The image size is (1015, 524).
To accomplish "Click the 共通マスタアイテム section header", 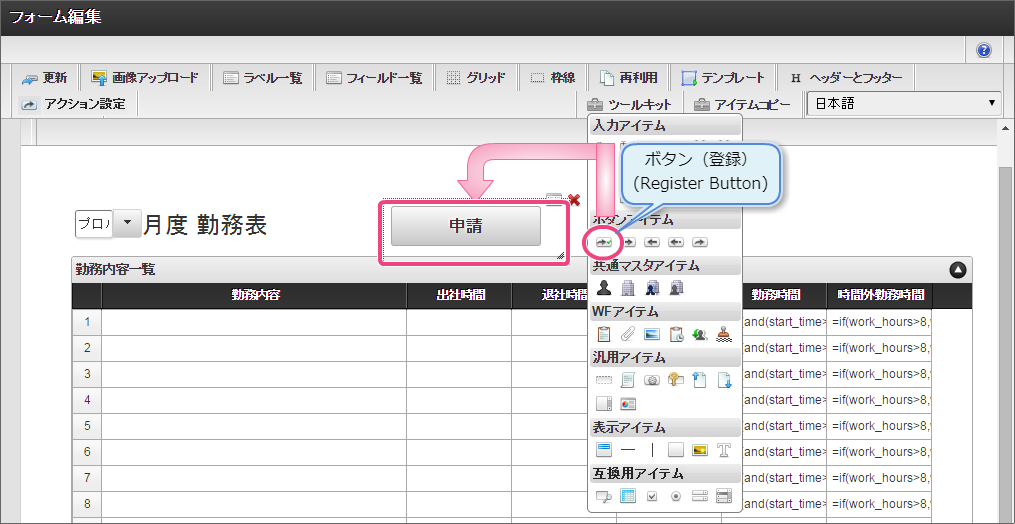I will [665, 266].
